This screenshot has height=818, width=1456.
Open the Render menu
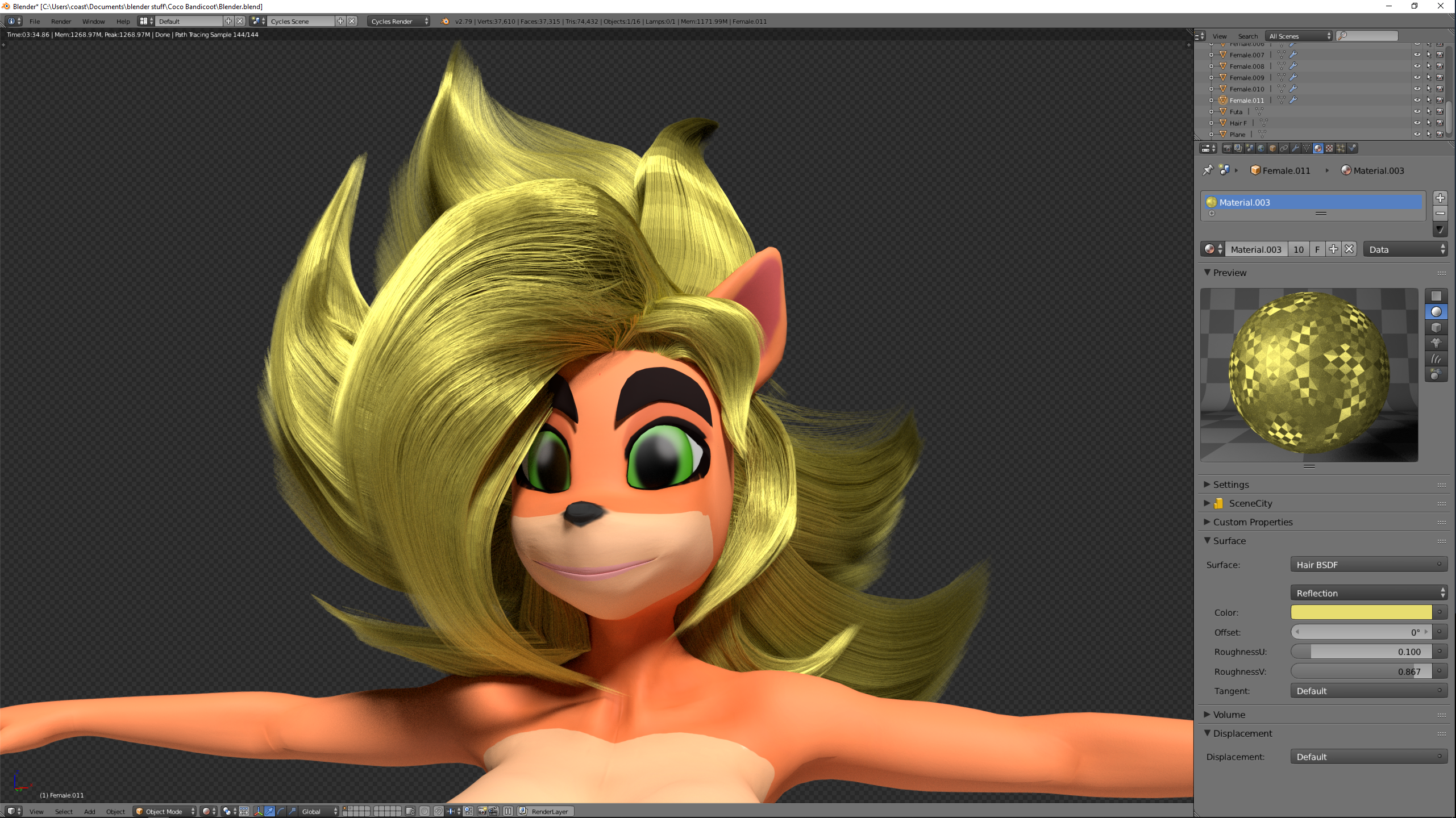pyautogui.click(x=61, y=21)
